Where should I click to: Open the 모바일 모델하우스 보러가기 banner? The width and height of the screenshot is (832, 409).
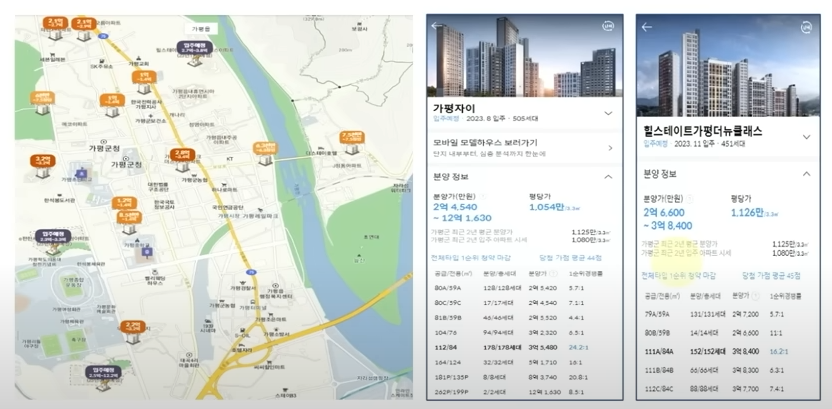click(524, 148)
